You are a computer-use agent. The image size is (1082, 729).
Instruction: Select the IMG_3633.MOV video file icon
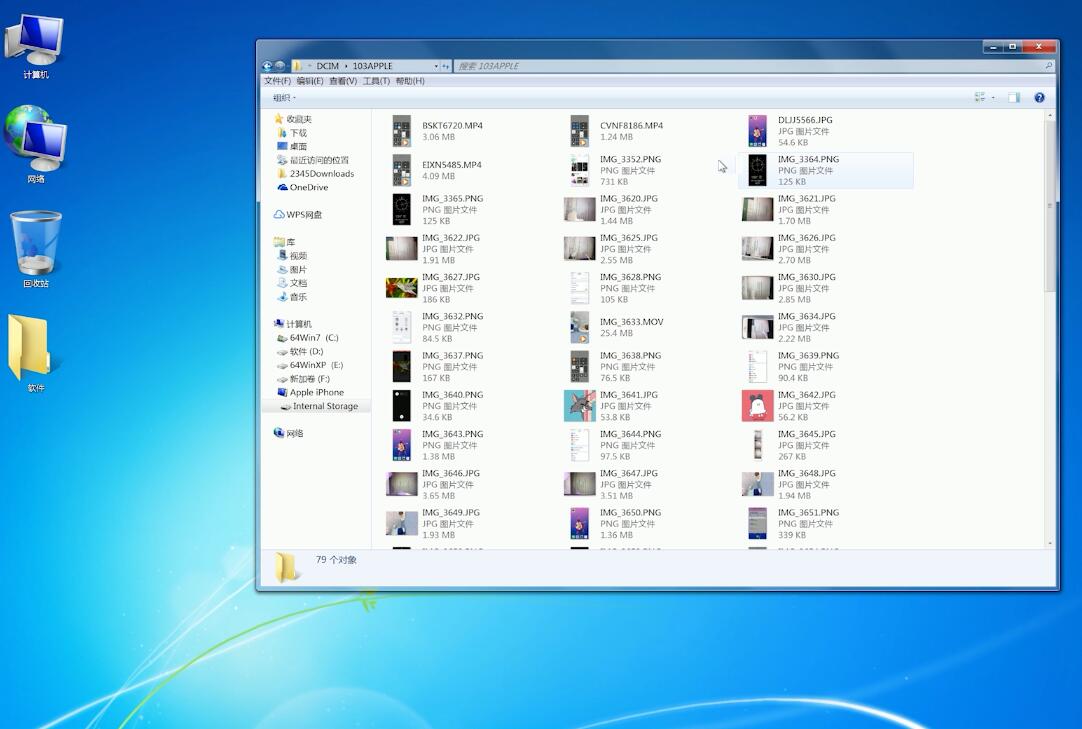tap(580, 327)
